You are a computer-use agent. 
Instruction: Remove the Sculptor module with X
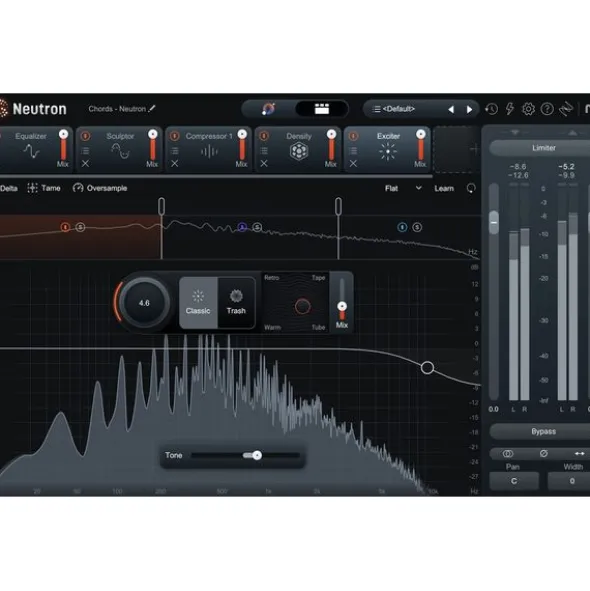(x=86, y=164)
